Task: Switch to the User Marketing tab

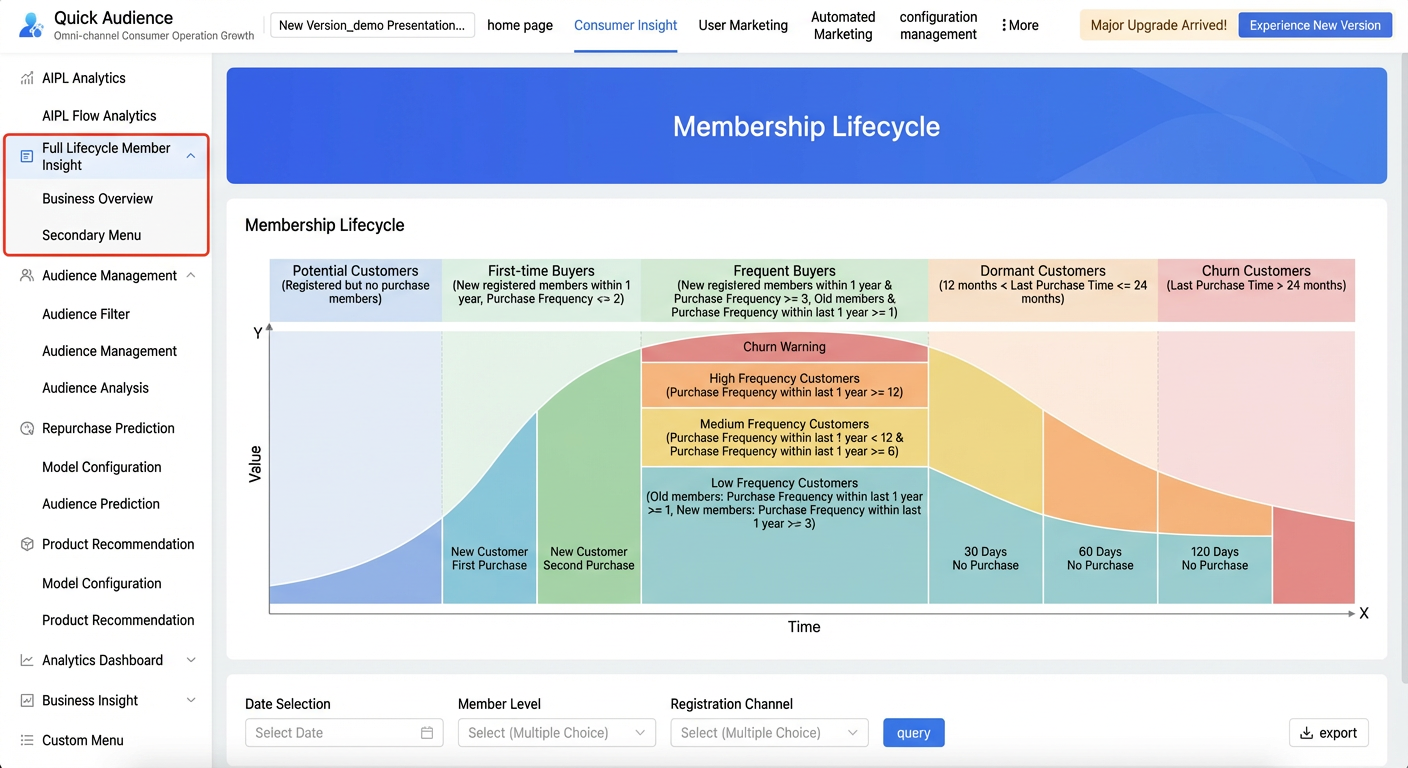Action: [x=743, y=25]
